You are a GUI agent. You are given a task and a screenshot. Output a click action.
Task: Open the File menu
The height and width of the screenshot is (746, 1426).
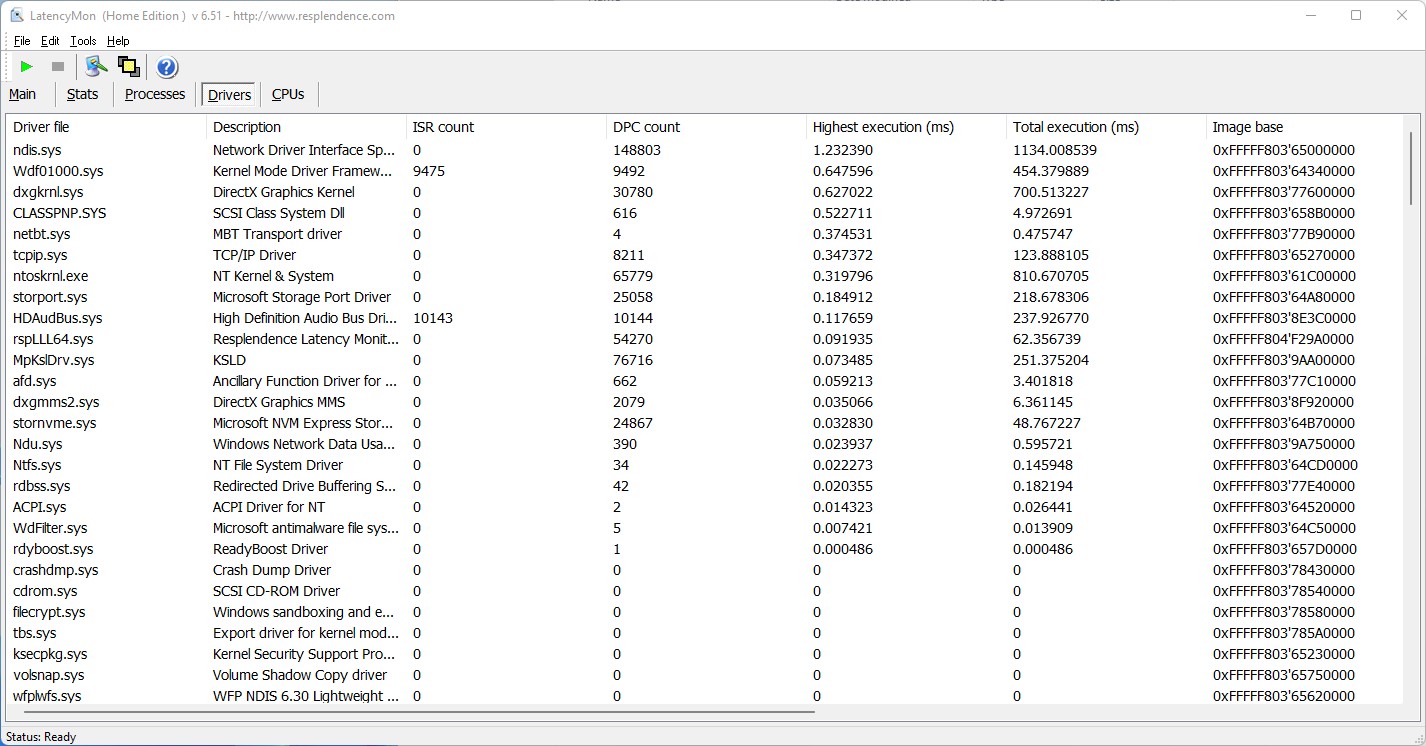pos(22,41)
